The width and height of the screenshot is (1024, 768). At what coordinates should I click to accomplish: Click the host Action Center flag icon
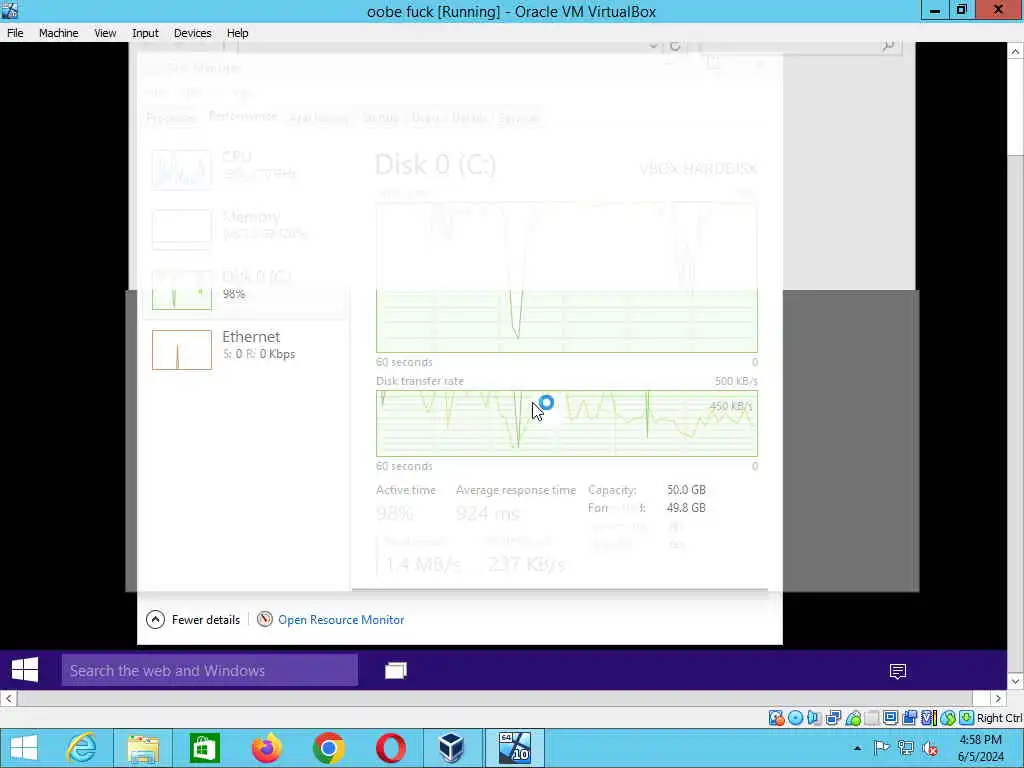click(x=881, y=748)
